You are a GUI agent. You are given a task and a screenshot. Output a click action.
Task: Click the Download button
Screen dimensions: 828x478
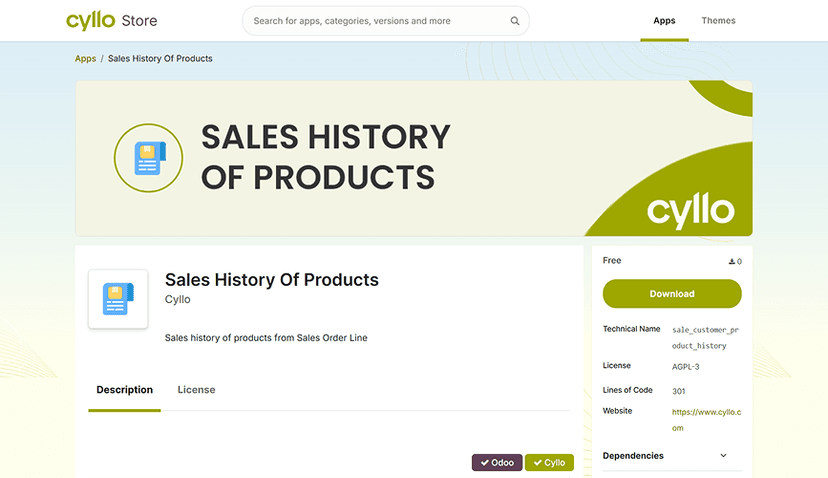point(672,294)
